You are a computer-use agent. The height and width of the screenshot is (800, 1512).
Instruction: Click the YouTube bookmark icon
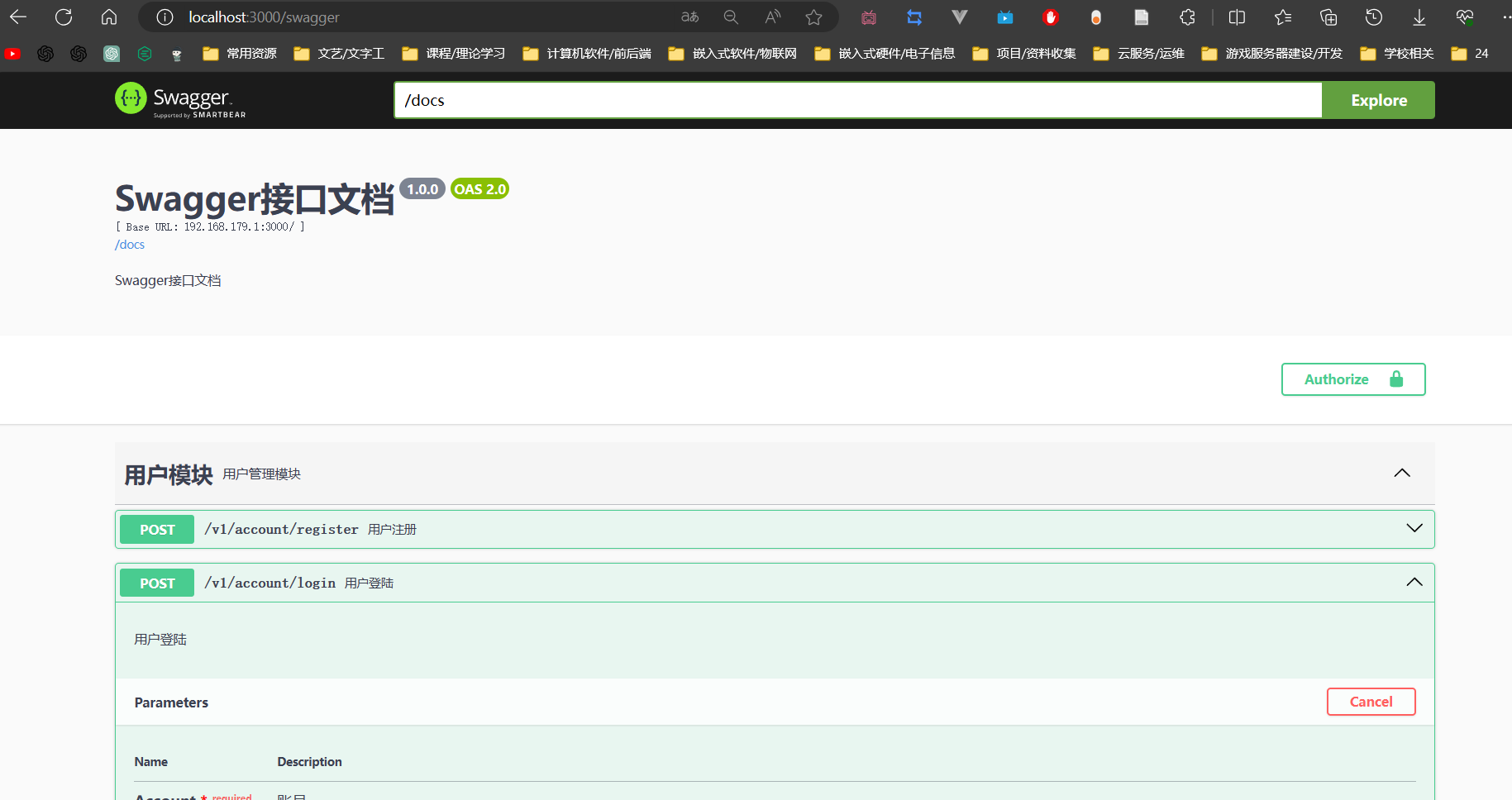pyautogui.click(x=12, y=54)
